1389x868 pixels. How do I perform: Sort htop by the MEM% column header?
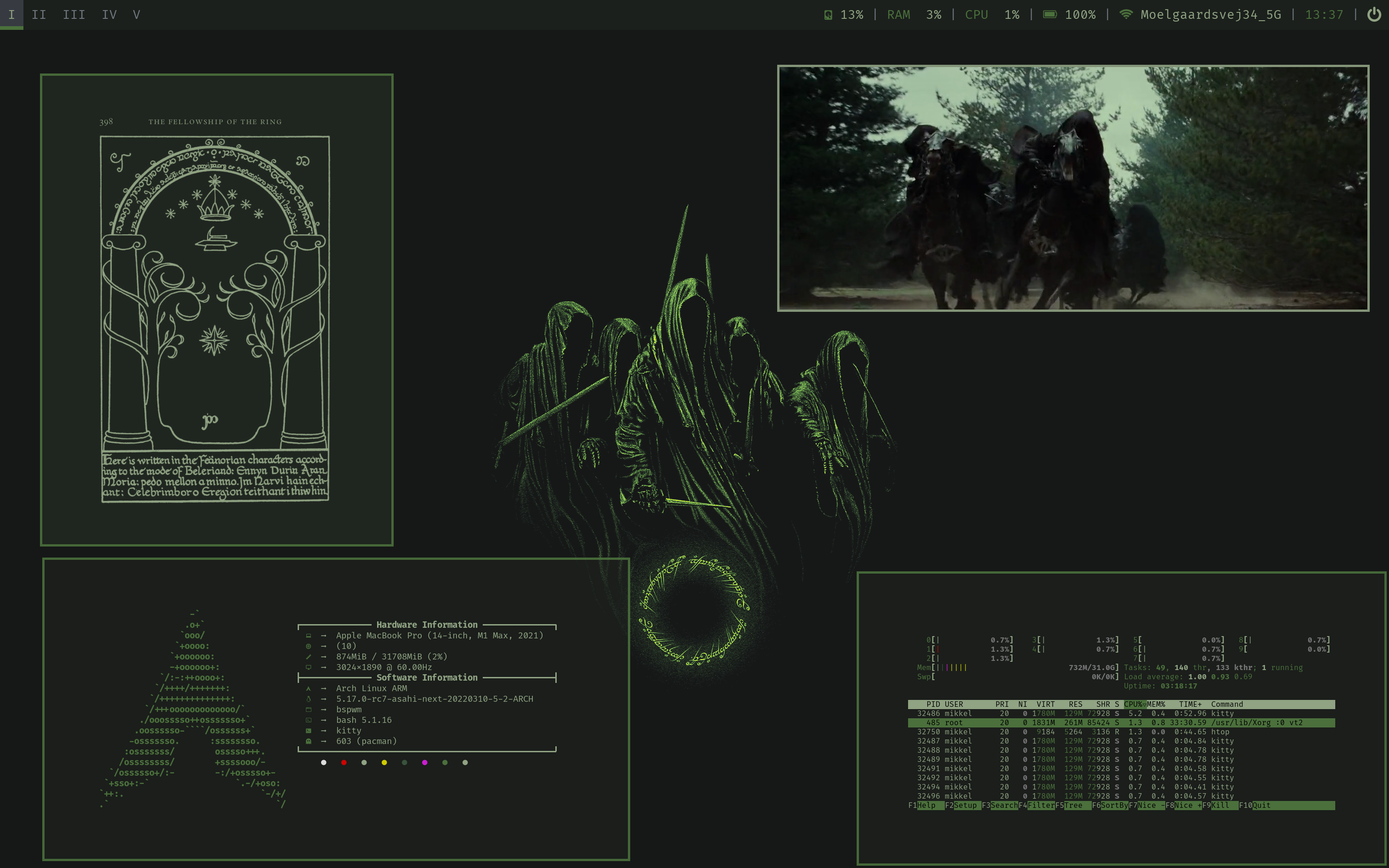click(x=1156, y=705)
